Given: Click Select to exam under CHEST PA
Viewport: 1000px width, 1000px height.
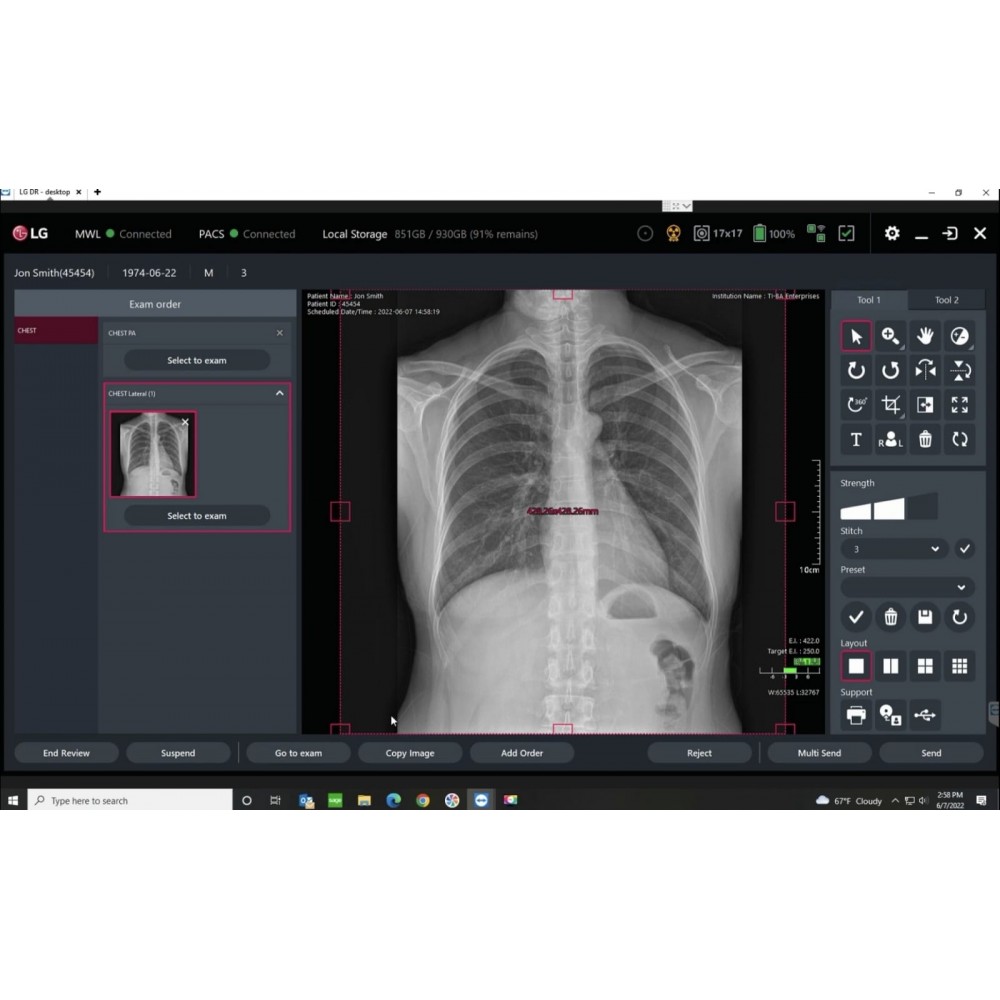Looking at the screenshot, I should tap(196, 360).
